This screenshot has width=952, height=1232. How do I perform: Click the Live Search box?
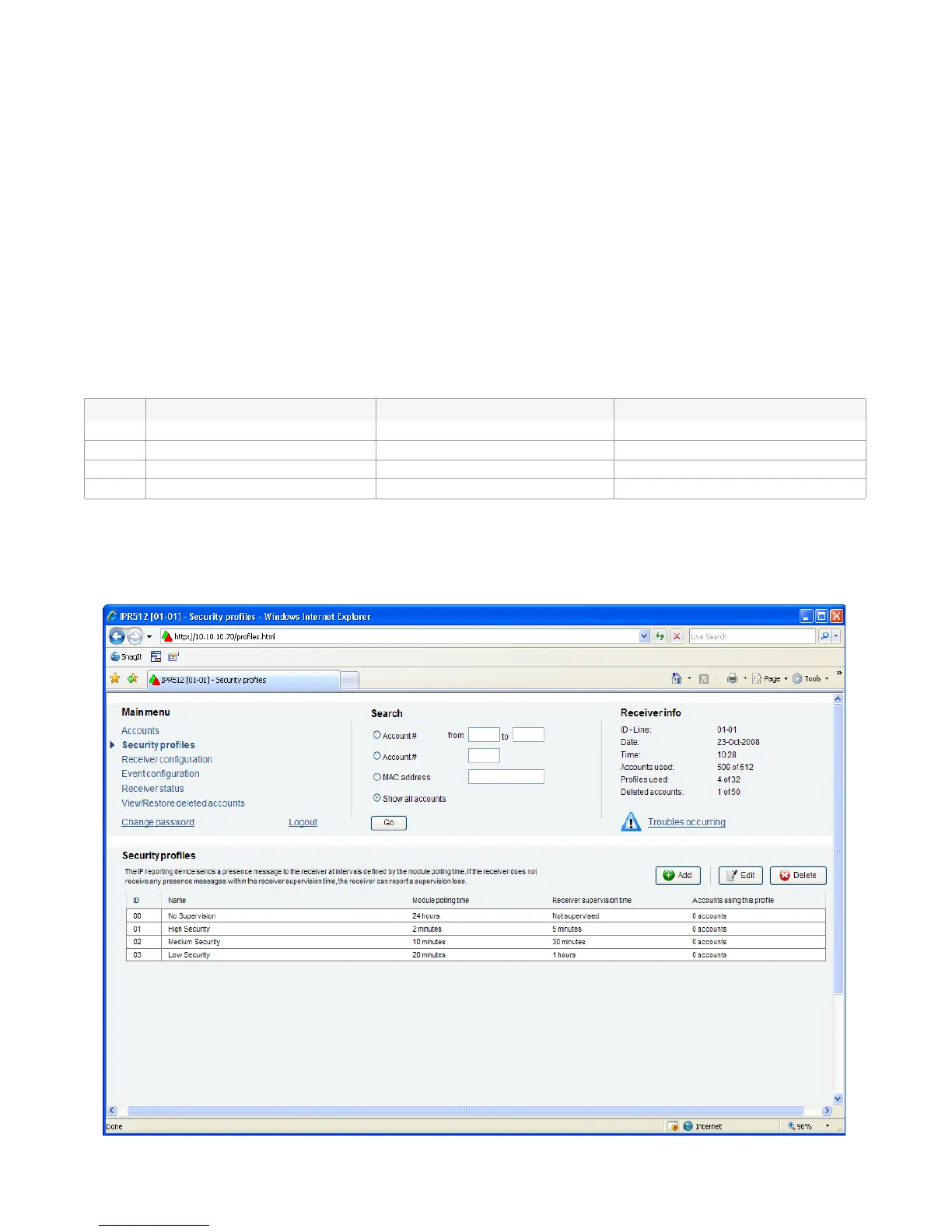click(751, 636)
